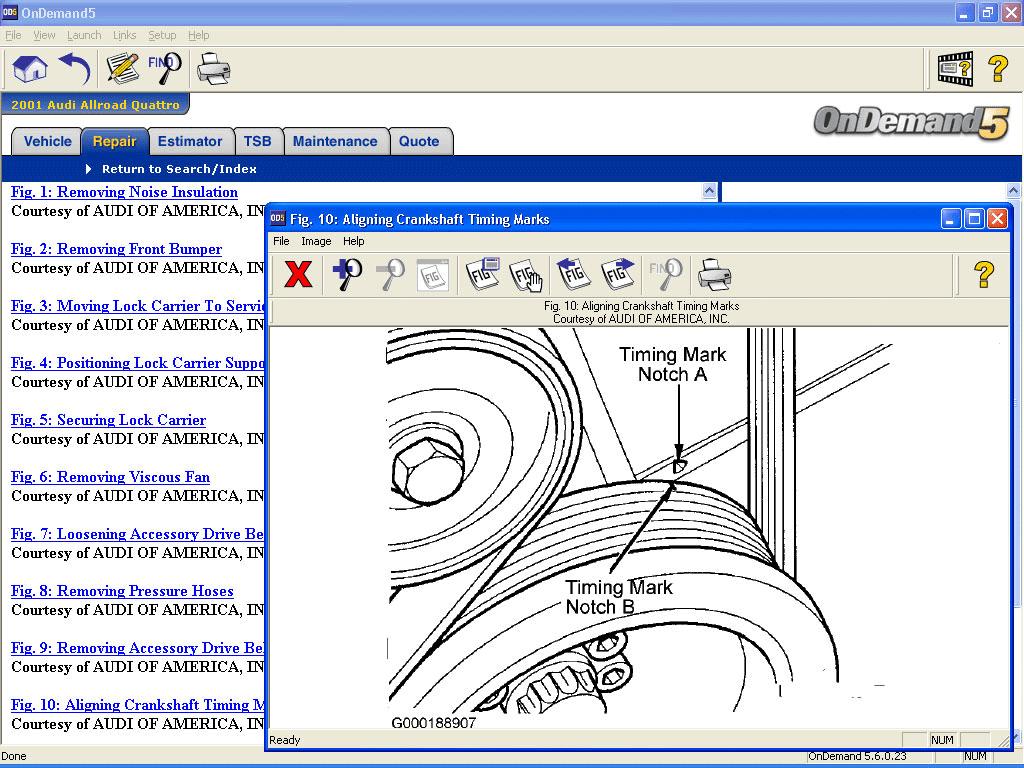The width and height of the screenshot is (1024, 768).
Task: Open help from the figure window toolbar
Action: (984, 274)
